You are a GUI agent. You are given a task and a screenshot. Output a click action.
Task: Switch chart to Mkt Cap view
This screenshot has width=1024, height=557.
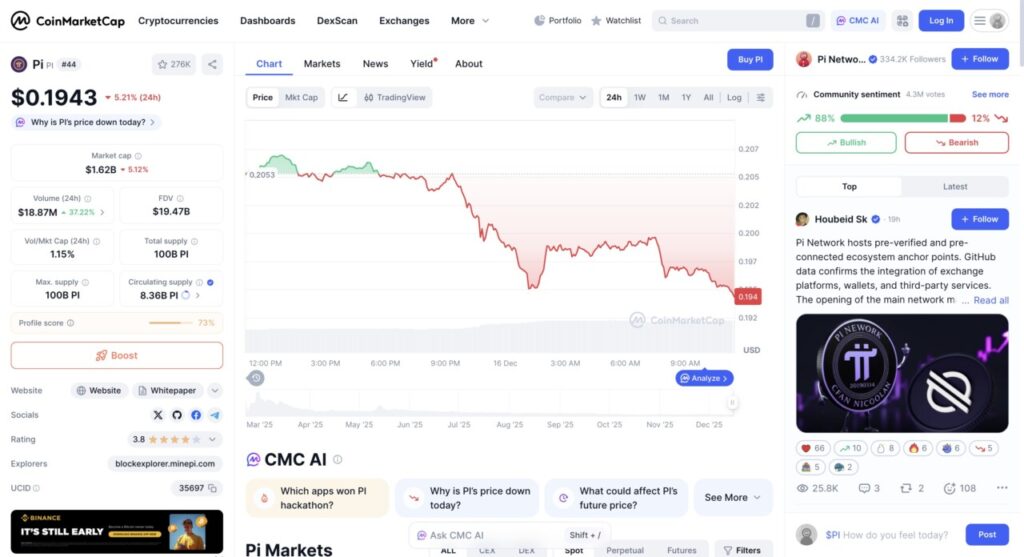coord(301,97)
